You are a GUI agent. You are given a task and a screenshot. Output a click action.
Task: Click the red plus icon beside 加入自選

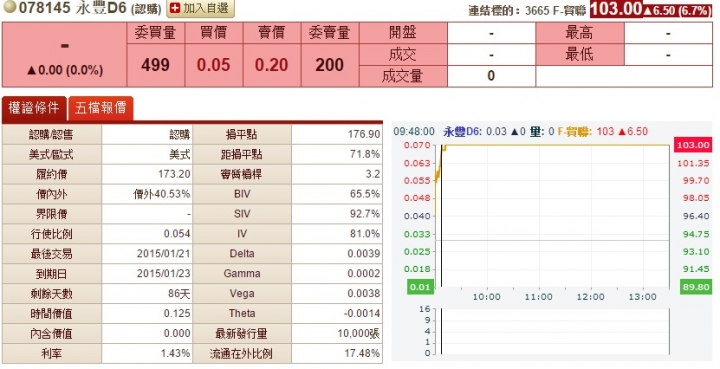[x=175, y=8]
